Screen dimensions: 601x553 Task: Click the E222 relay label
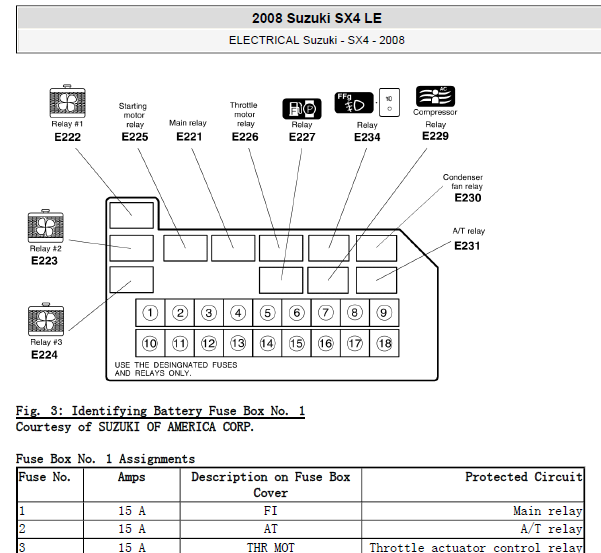click(67, 137)
